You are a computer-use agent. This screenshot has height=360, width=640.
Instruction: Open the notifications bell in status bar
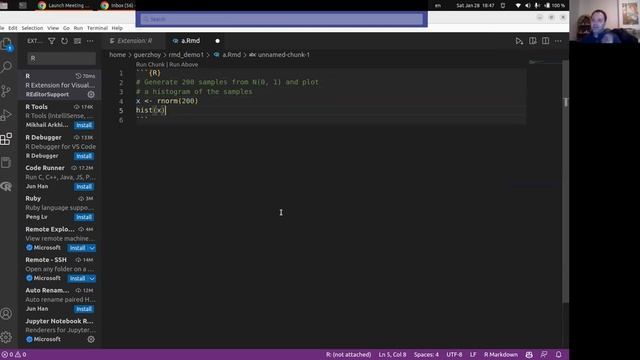pos(558,355)
